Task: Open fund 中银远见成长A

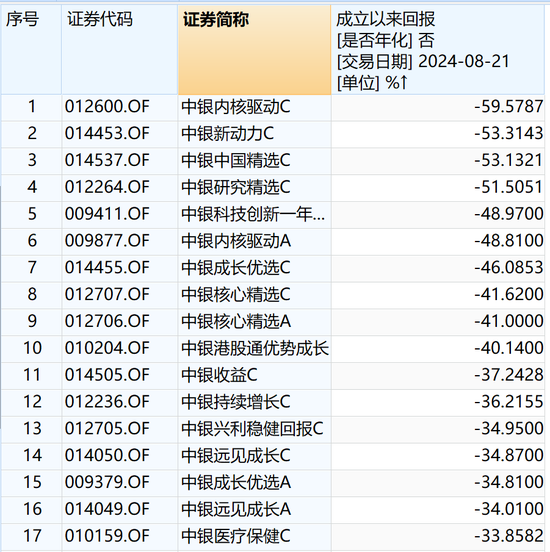Action: pos(236,509)
